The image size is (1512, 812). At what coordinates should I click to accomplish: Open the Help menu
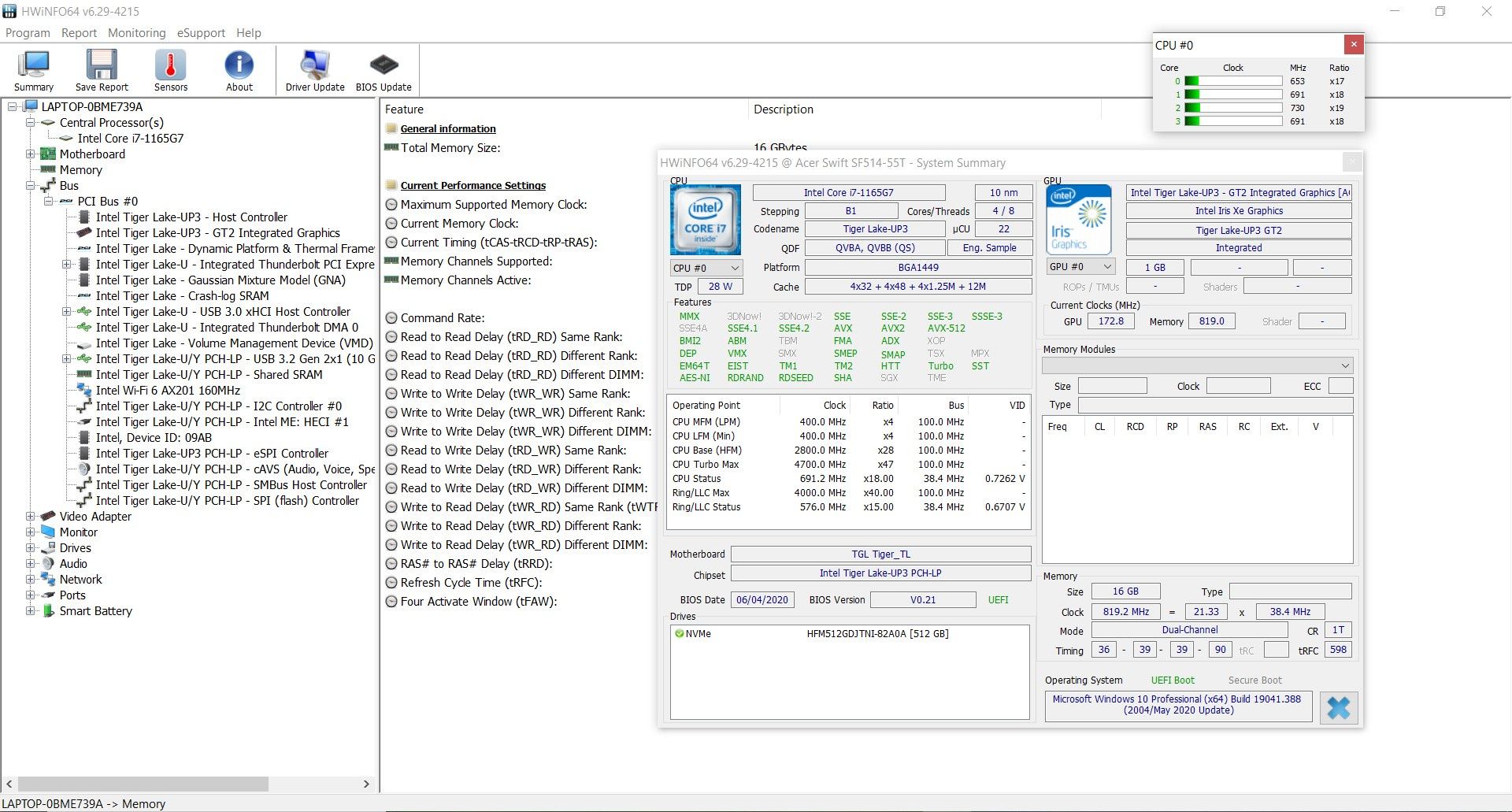coord(249,33)
